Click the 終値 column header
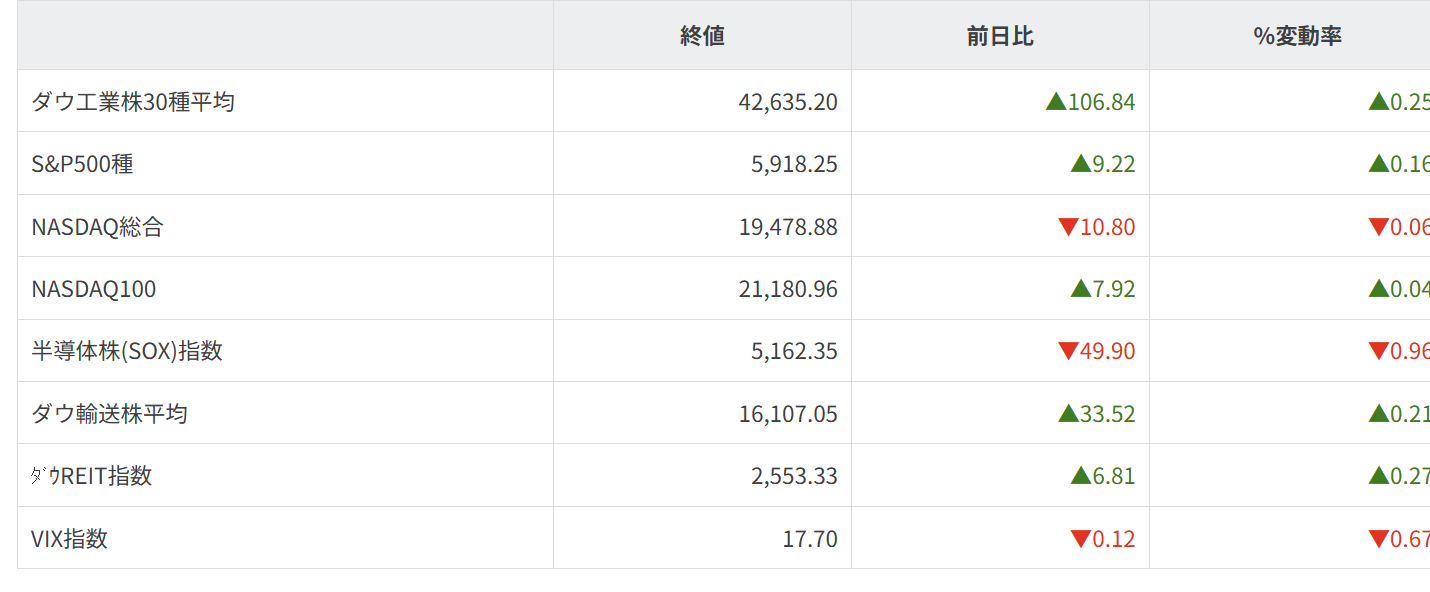The width and height of the screenshot is (1430, 592). click(x=702, y=36)
